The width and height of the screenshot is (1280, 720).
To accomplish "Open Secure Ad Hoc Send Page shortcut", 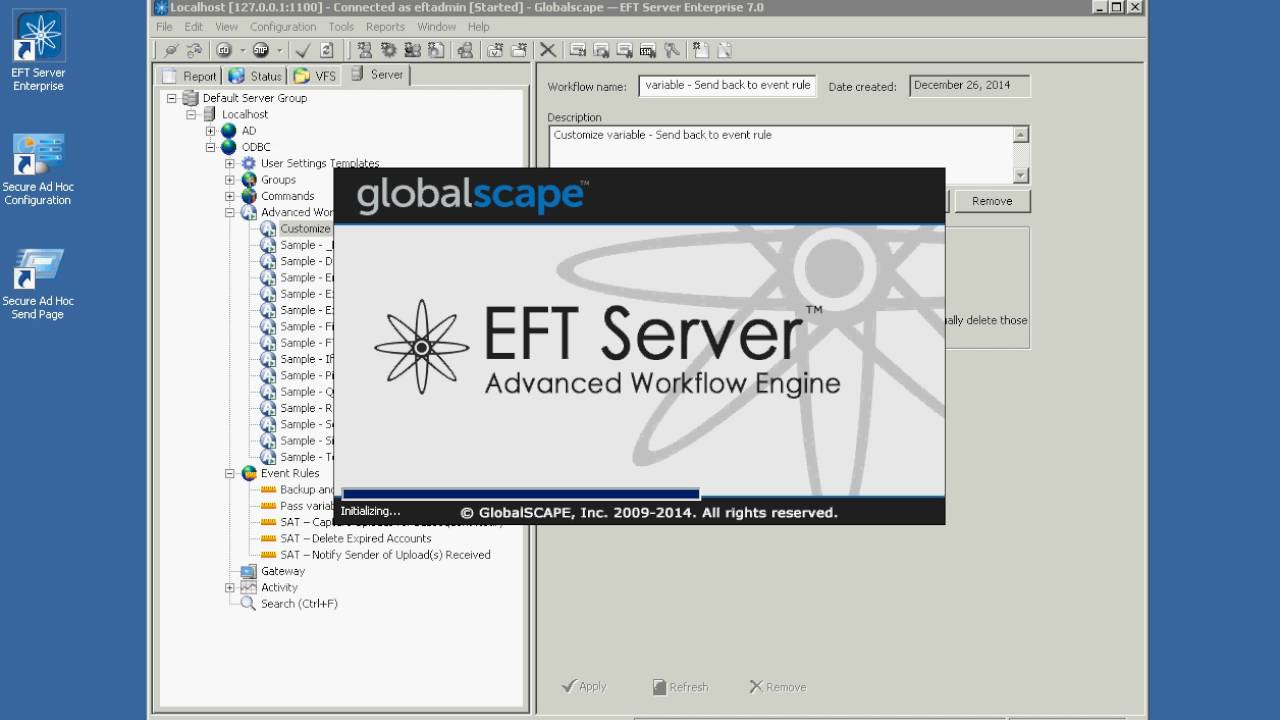I will [x=38, y=285].
